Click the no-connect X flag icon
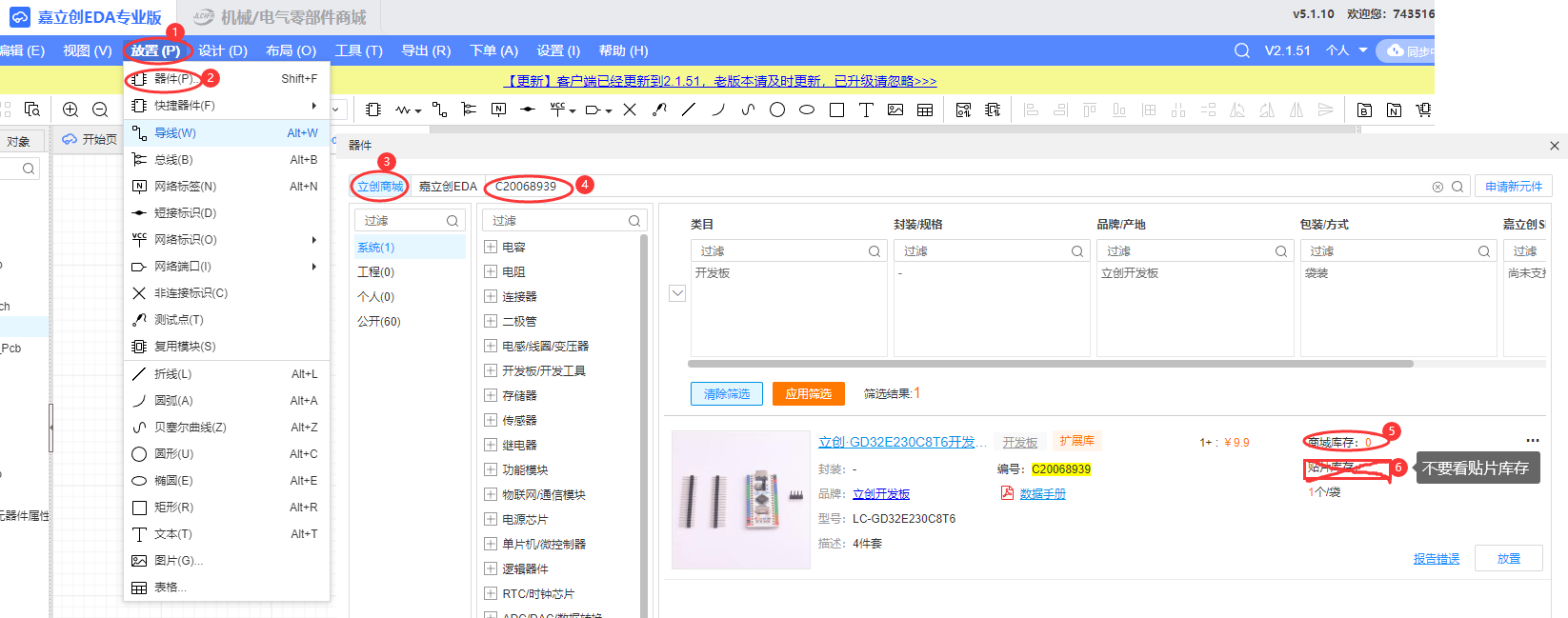 coord(630,110)
